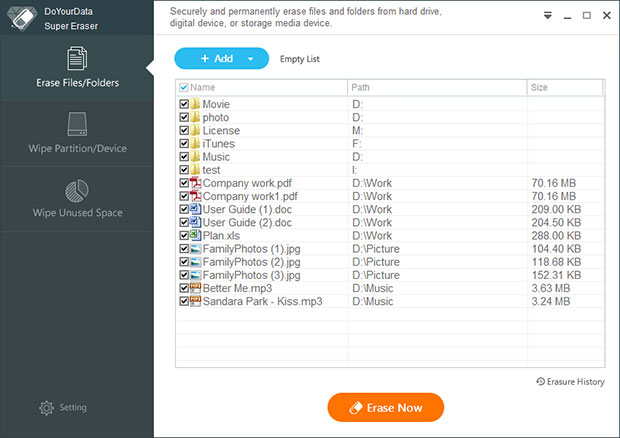Uncheck the Company work.pdf checkbox

tap(184, 183)
